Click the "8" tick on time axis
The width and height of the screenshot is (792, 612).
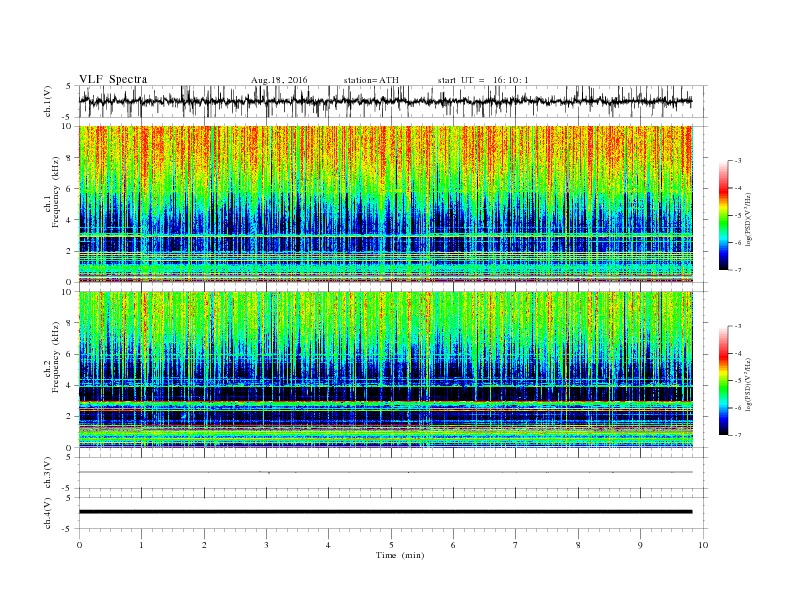(x=578, y=545)
